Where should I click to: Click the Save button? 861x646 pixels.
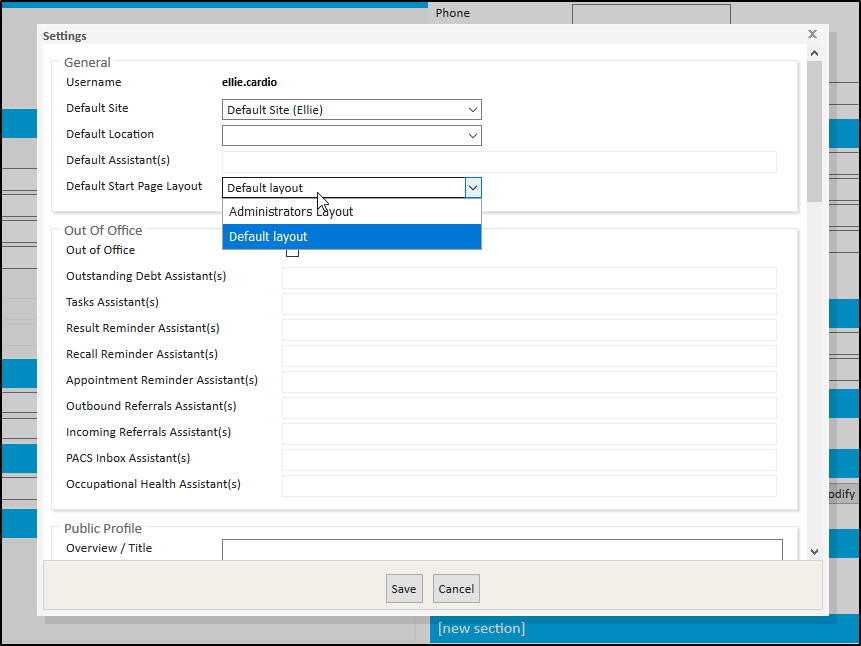(x=404, y=589)
